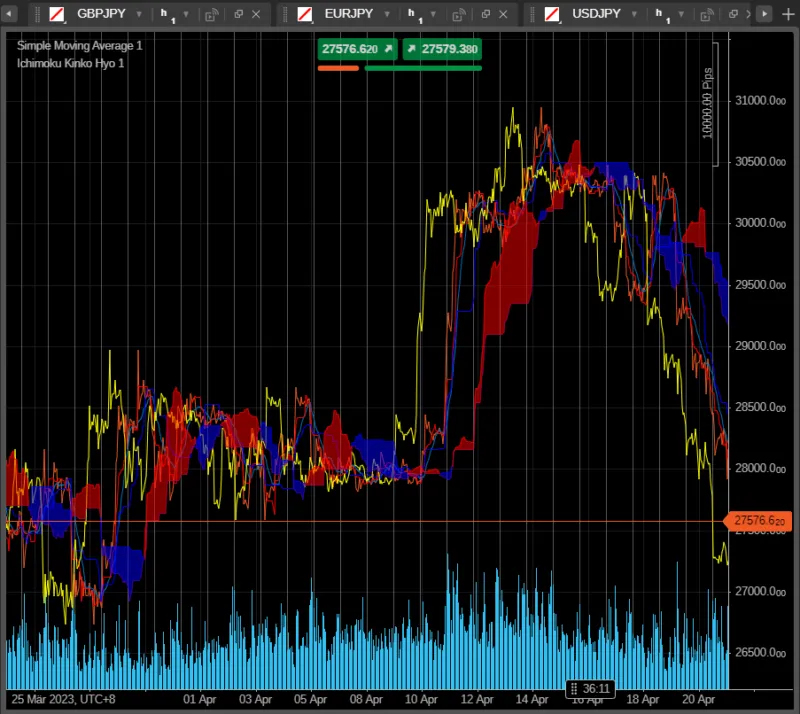Close the EURJPY chart tab
This screenshot has width=800, height=714.
503,14
